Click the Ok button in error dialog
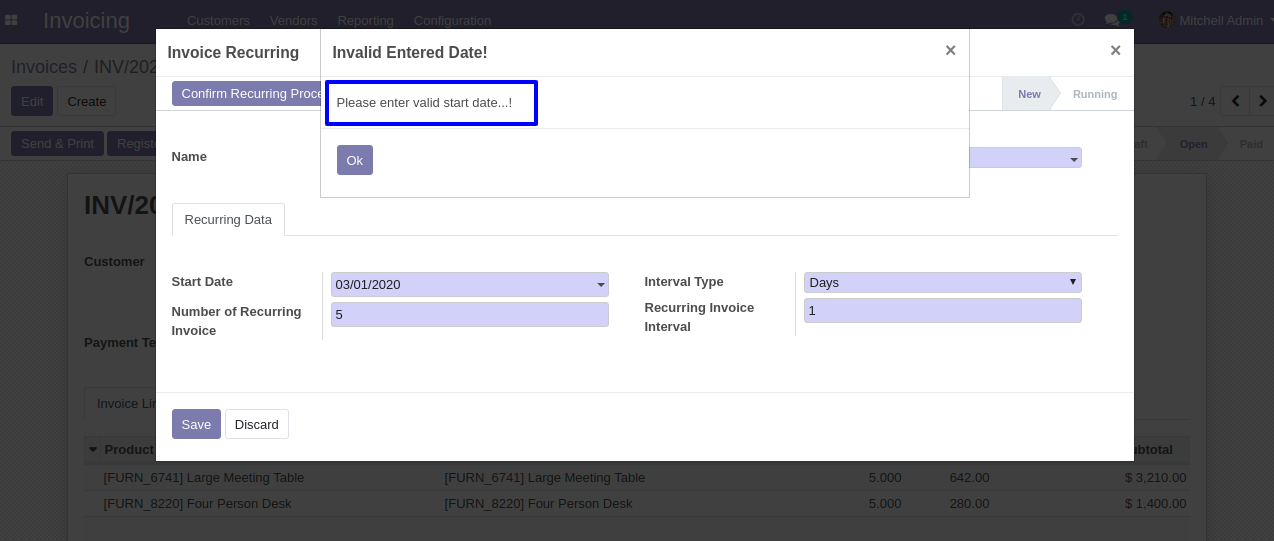1274x541 pixels. [x=354, y=160]
